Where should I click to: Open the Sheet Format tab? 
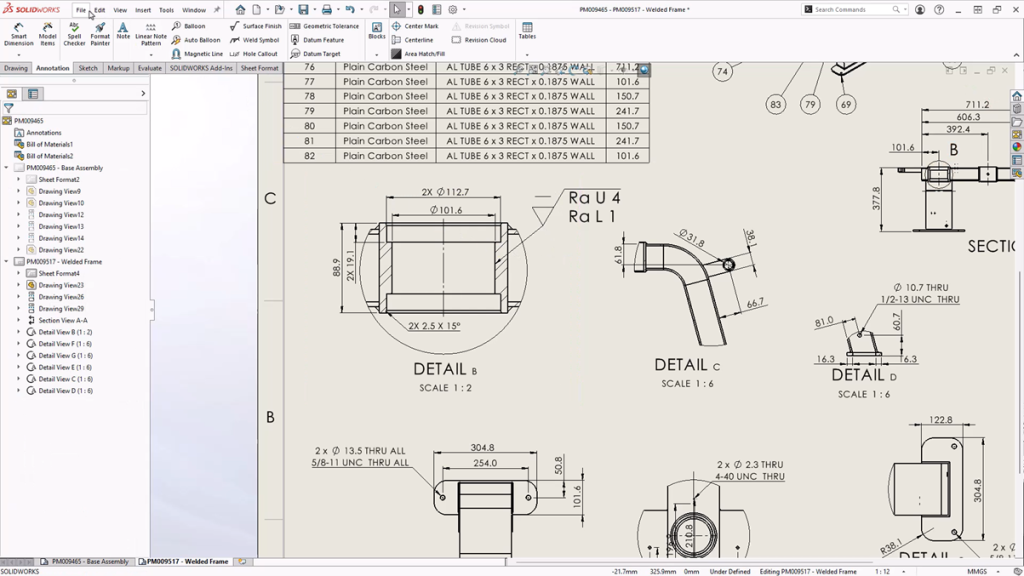point(259,68)
